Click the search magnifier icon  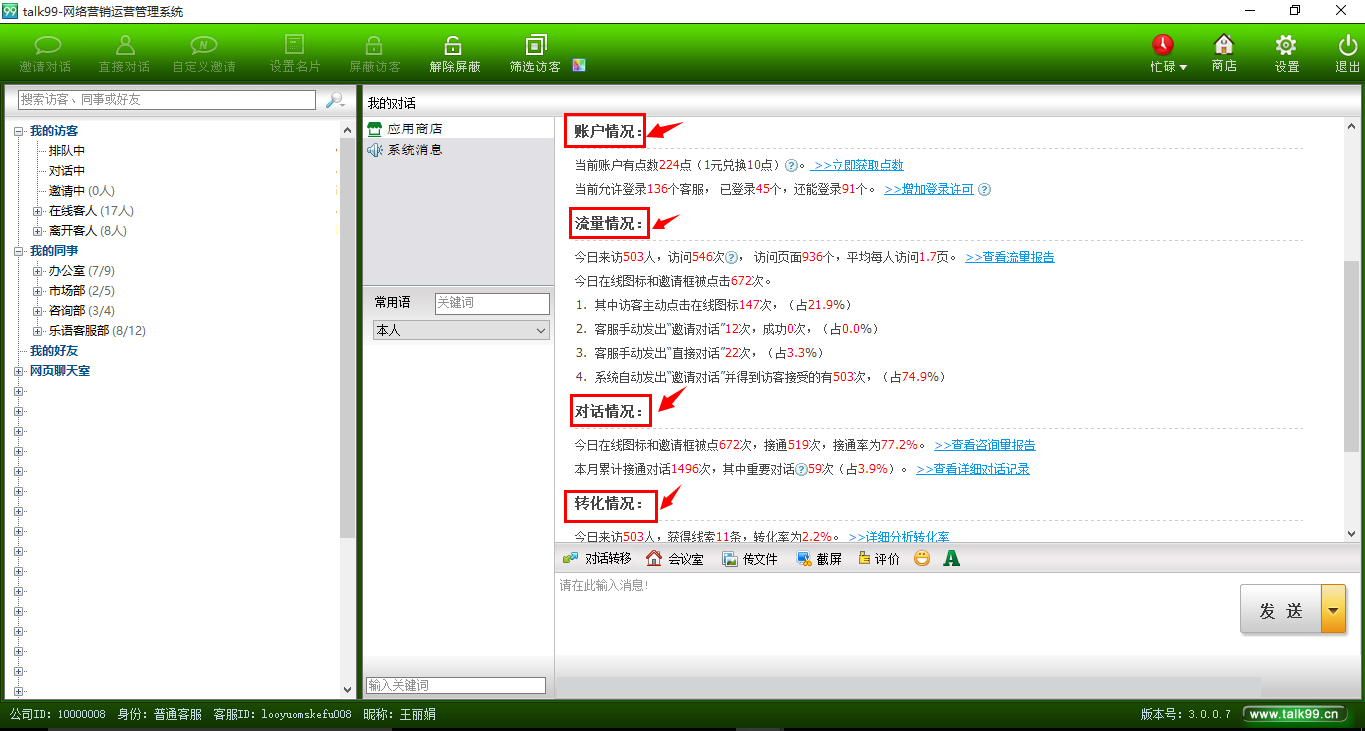tap(335, 100)
